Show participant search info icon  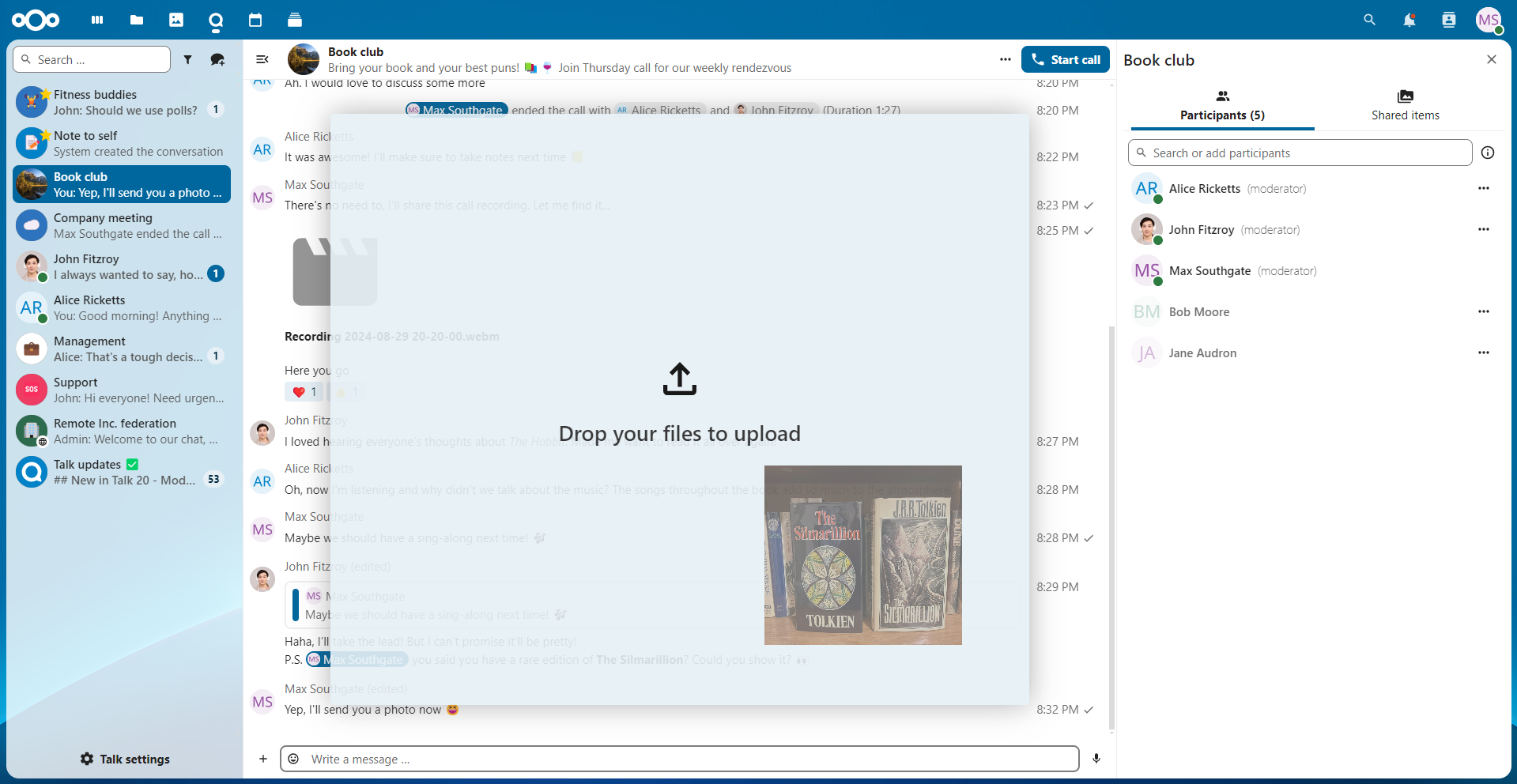click(x=1488, y=153)
